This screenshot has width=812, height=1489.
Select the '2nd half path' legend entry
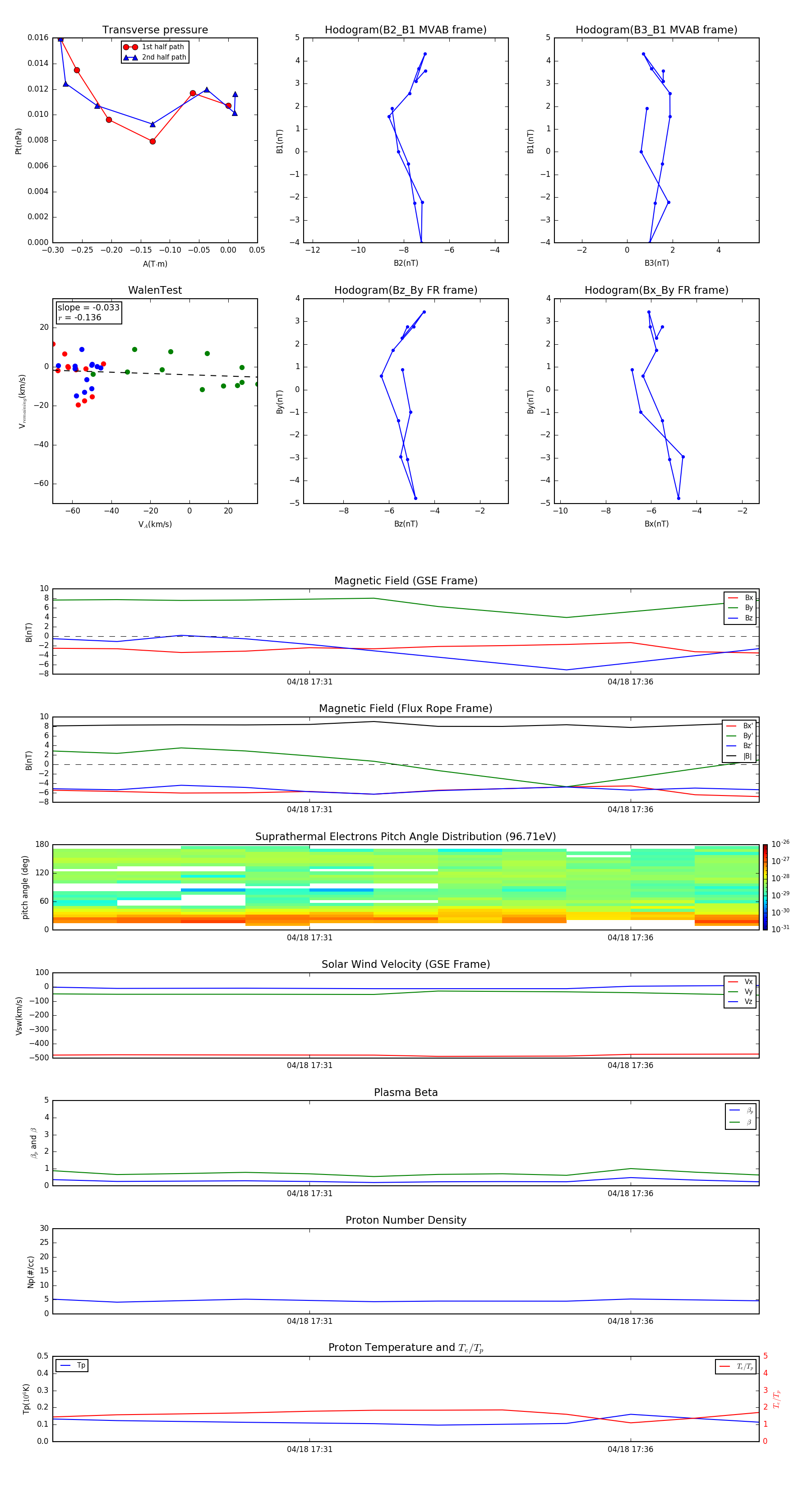[155, 57]
